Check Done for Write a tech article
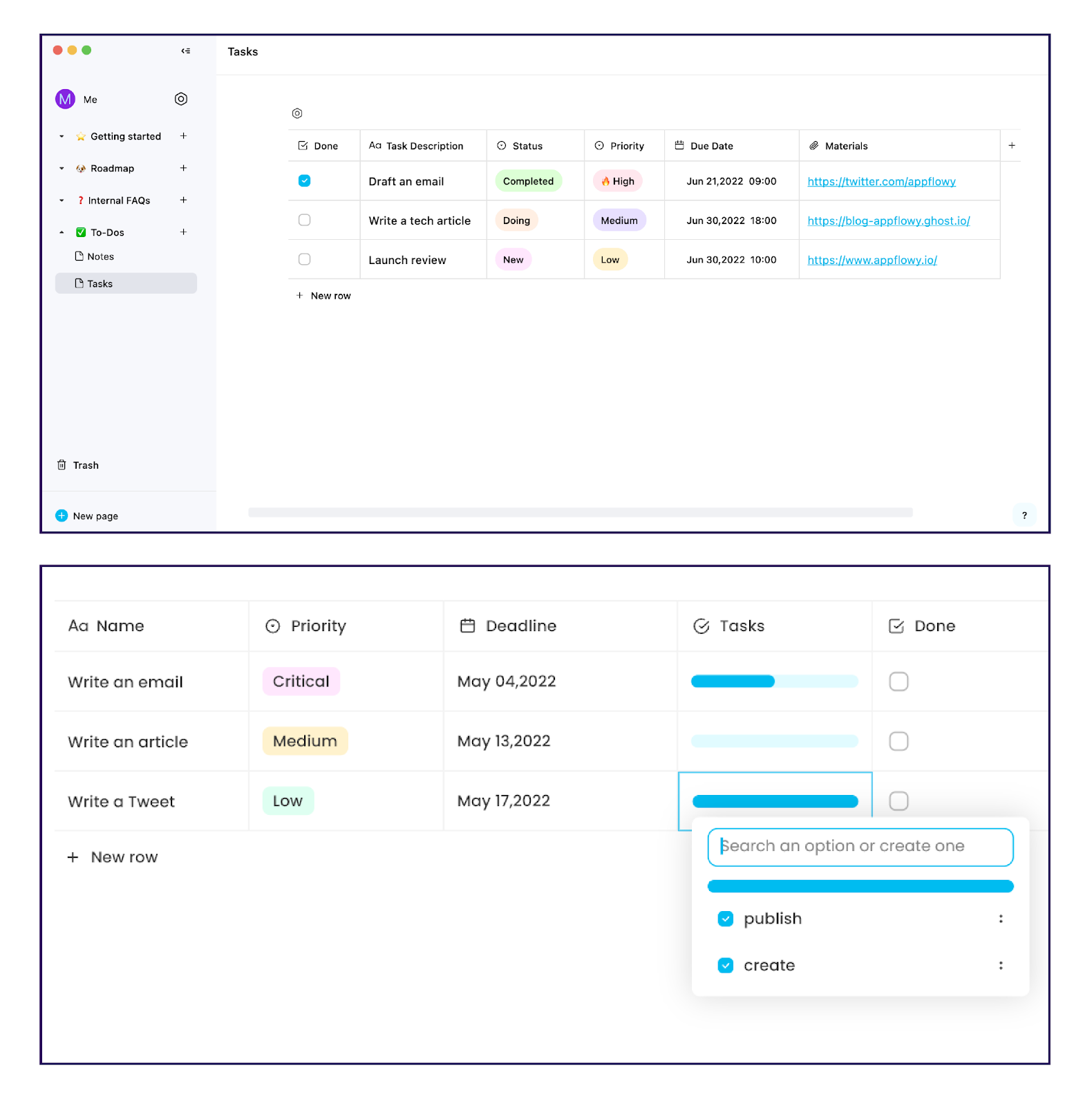Viewport: 1092px width, 1106px height. click(304, 220)
